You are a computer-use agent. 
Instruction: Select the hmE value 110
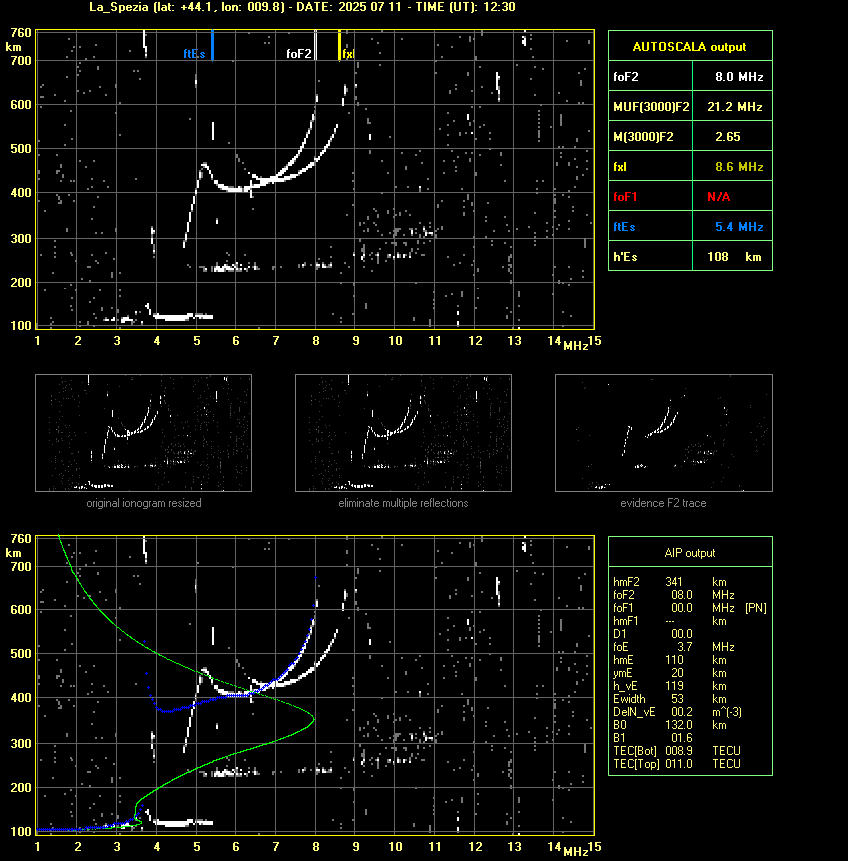click(x=674, y=660)
